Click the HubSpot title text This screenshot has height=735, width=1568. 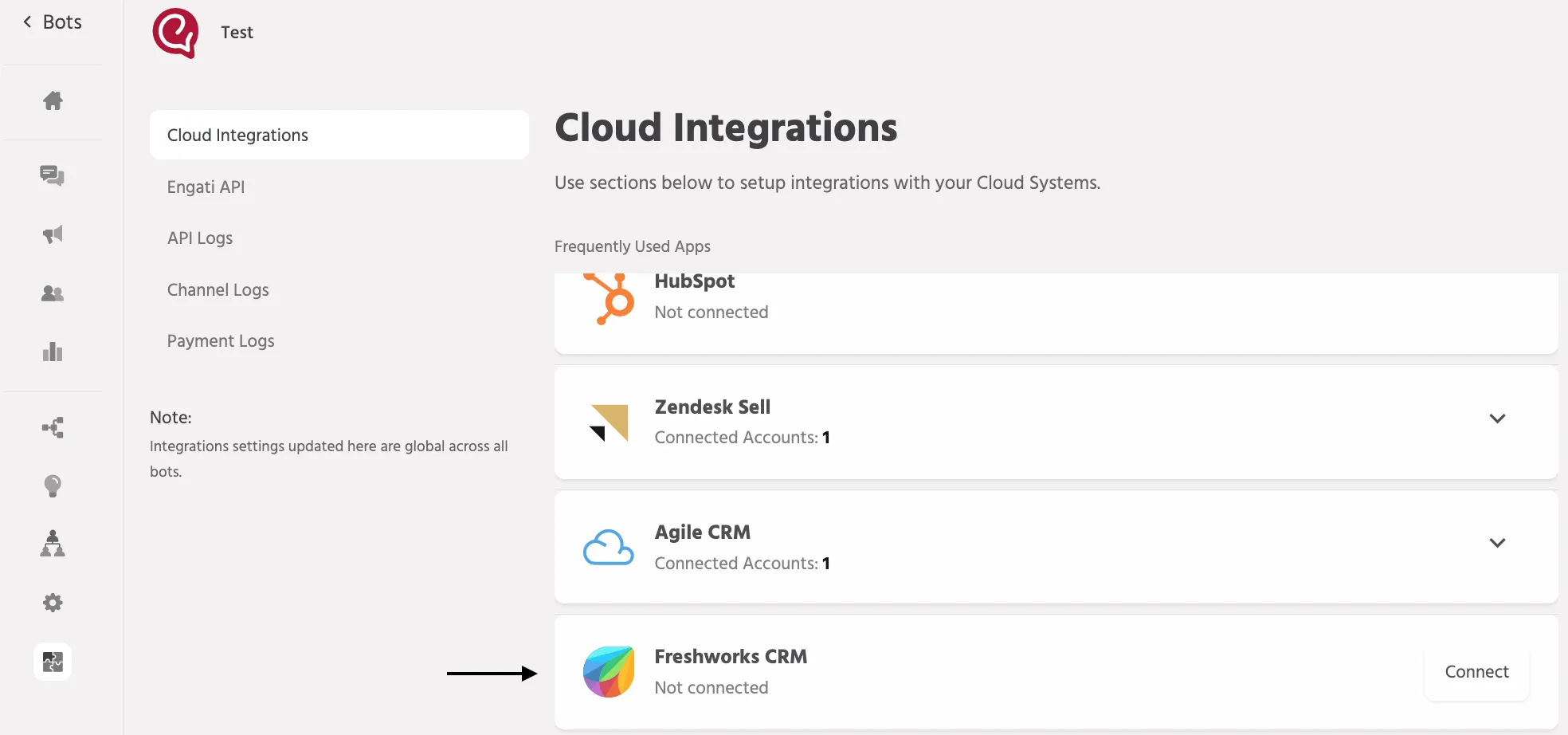pos(695,281)
